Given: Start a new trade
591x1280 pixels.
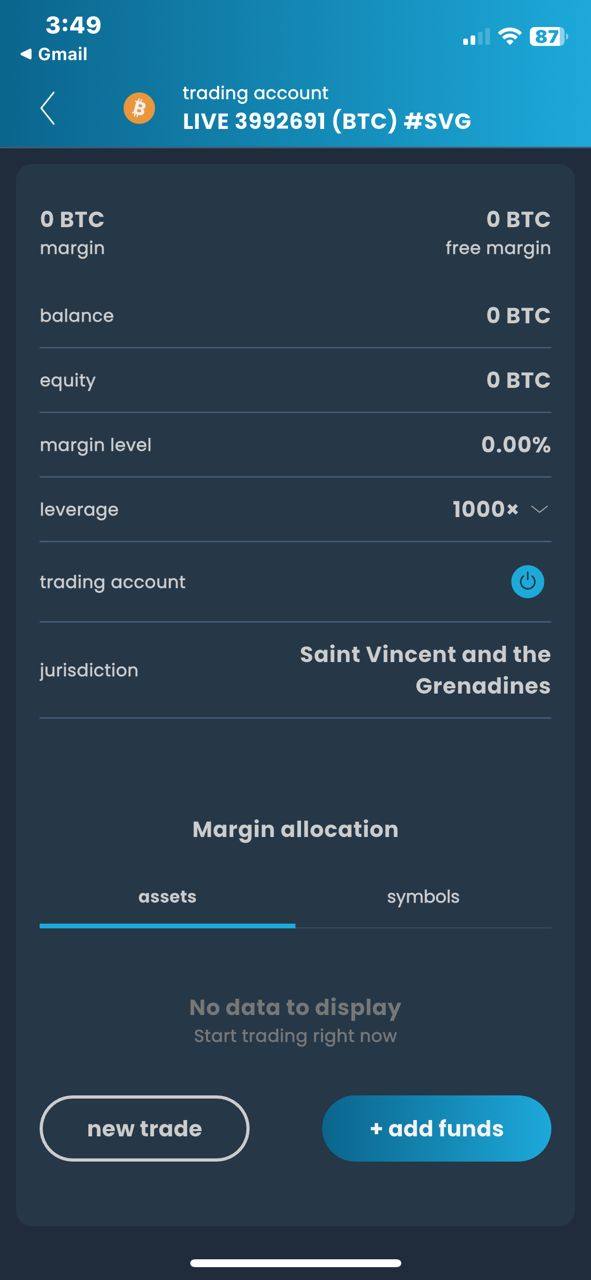Looking at the screenshot, I should pos(144,1129).
